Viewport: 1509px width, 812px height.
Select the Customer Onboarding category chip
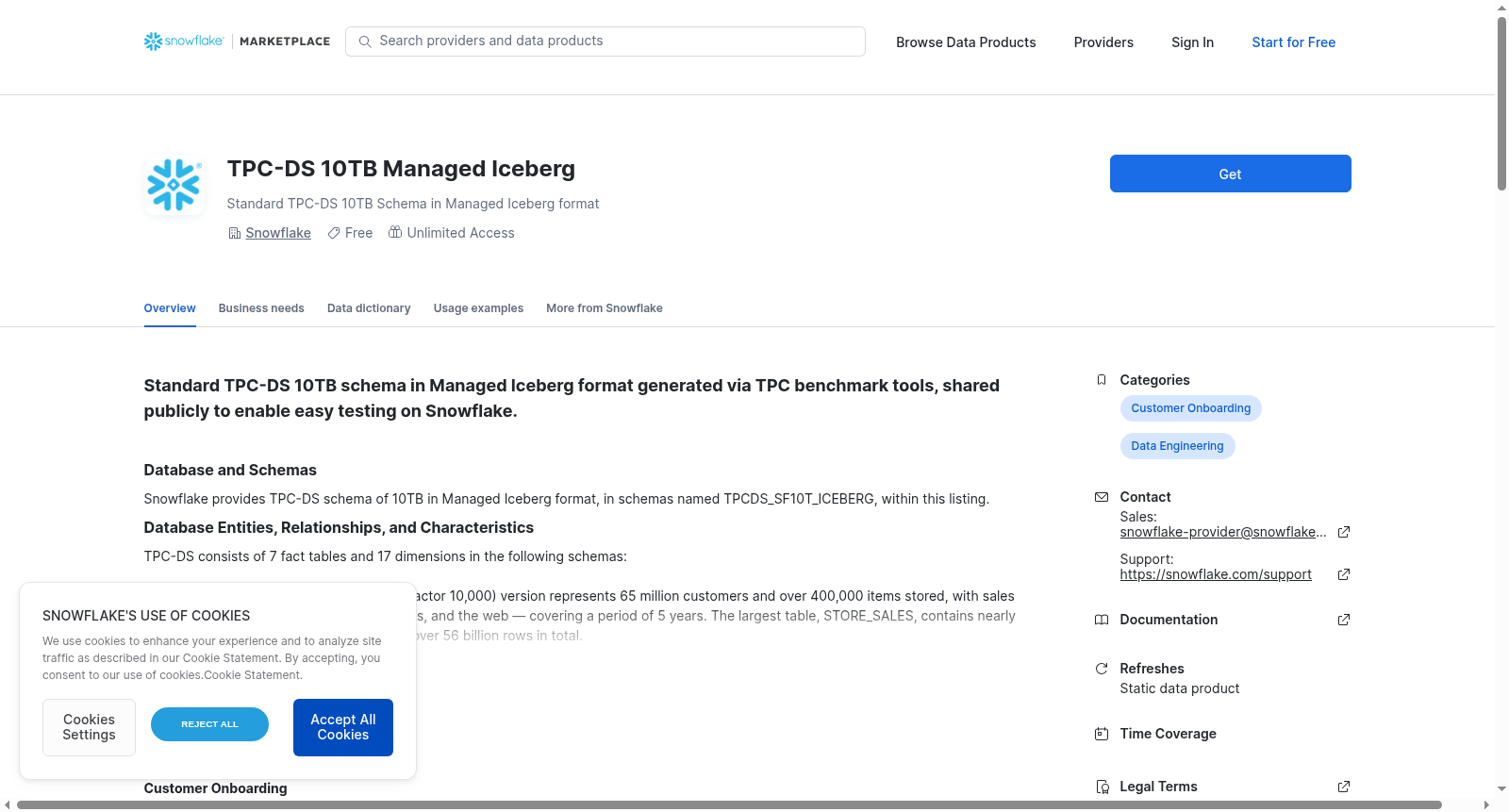[1191, 408]
